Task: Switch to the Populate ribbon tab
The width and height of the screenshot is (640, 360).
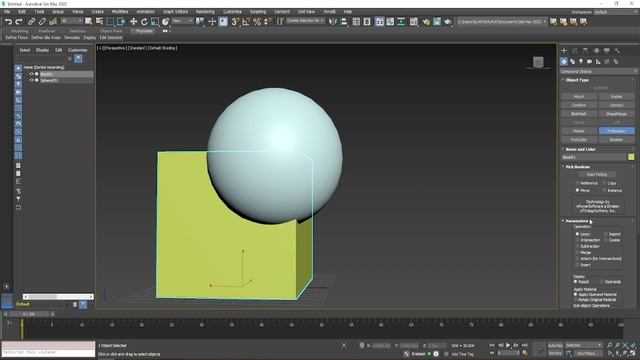Action: (x=144, y=31)
